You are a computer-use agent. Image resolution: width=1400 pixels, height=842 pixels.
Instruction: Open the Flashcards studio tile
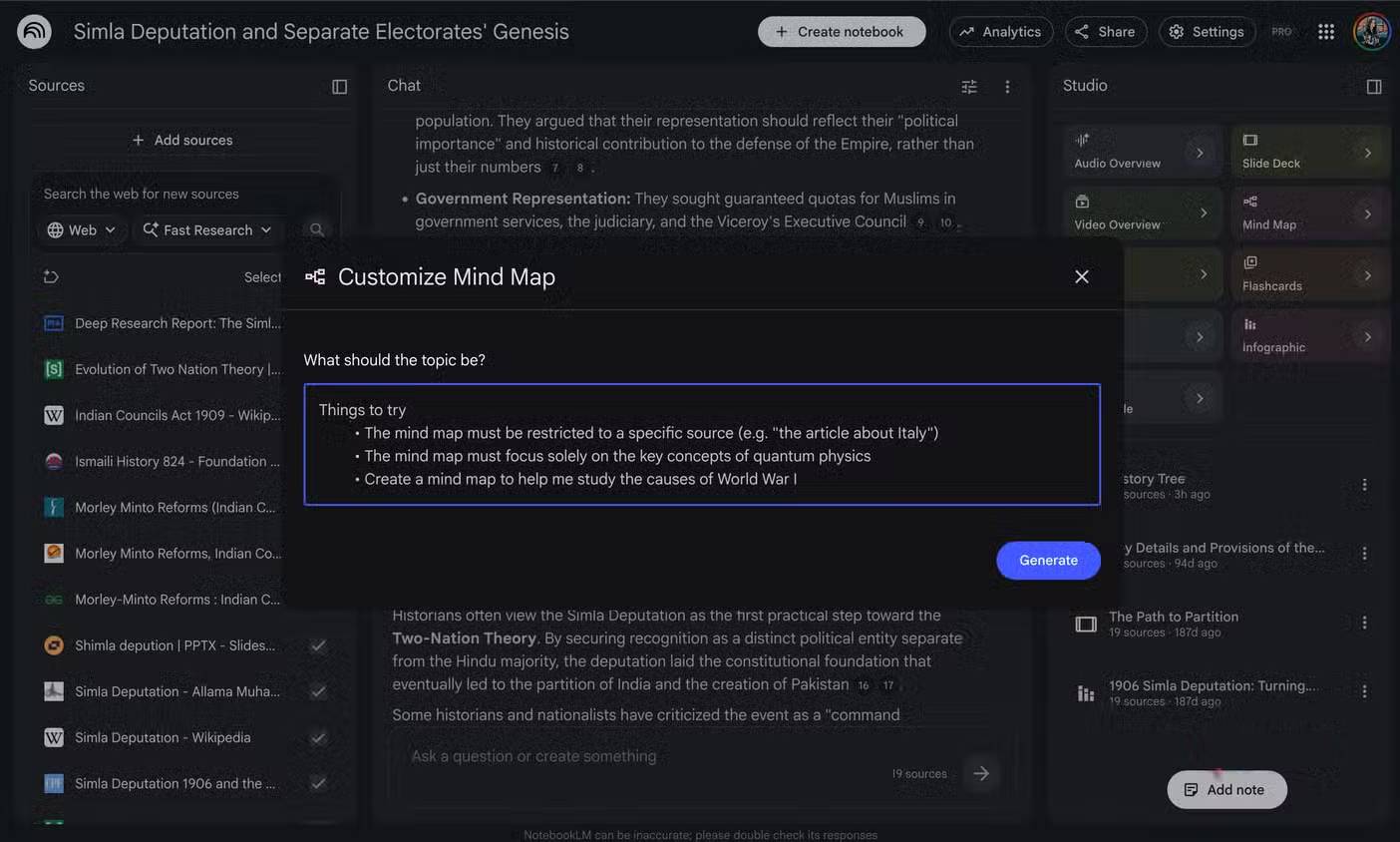click(x=1310, y=275)
